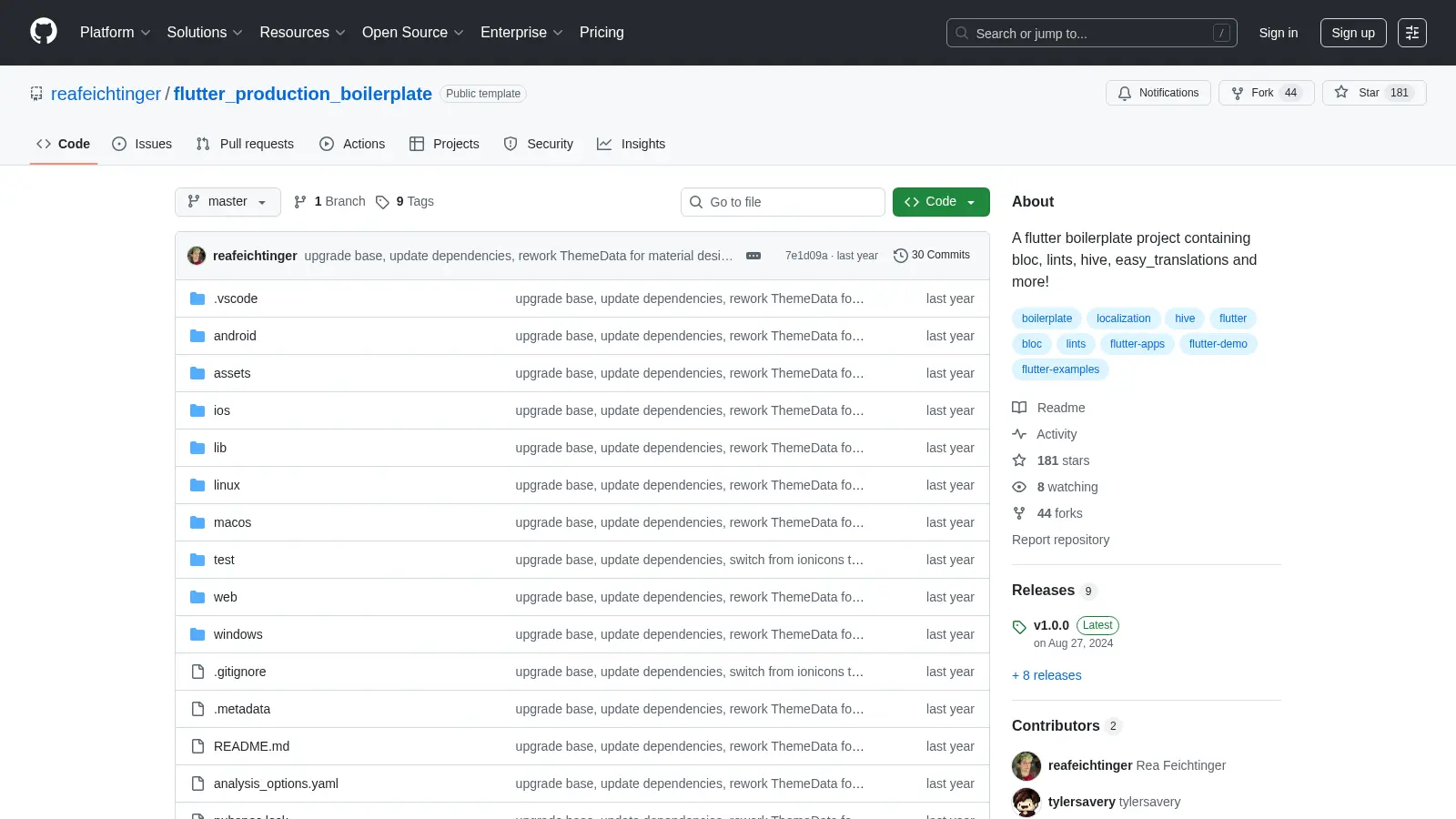Switch to the Security tab
The image size is (1456, 819).
click(538, 144)
